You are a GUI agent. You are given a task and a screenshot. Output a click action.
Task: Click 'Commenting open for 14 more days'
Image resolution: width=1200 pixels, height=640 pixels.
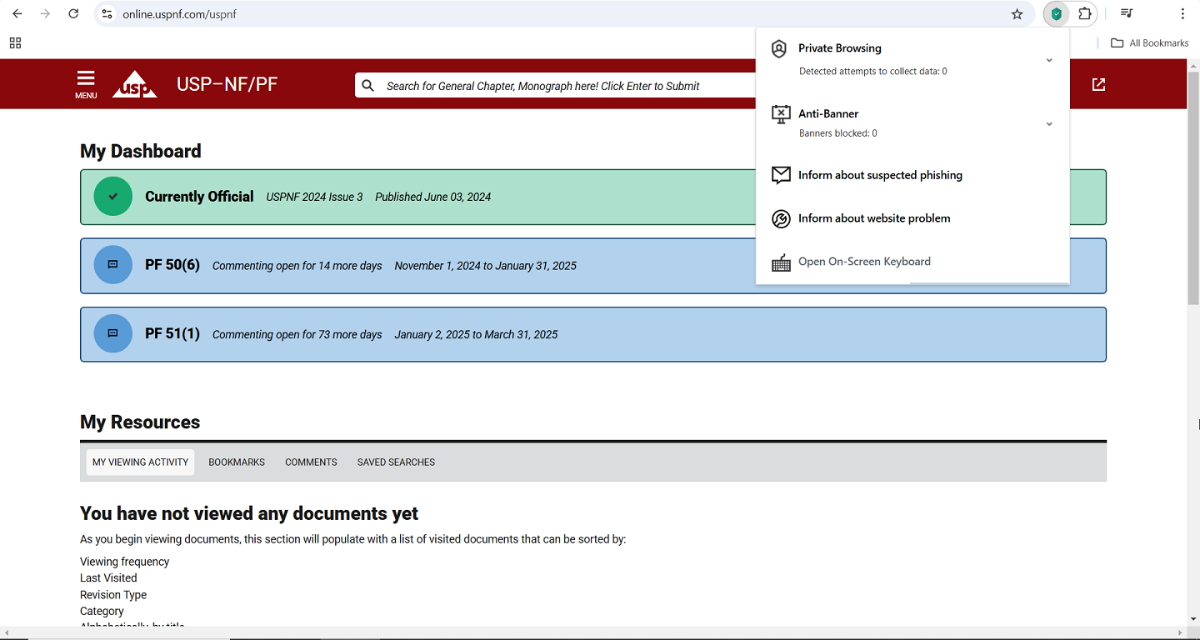tap(297, 266)
